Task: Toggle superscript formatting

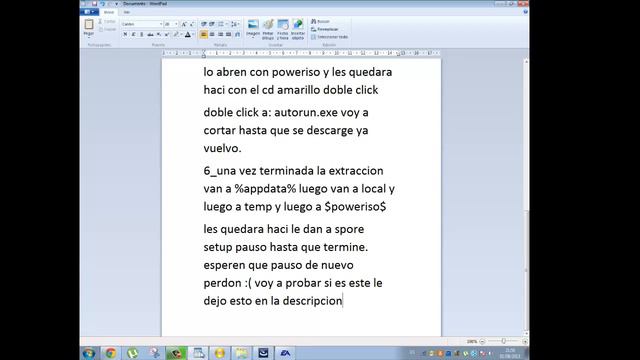Action: tap(167, 34)
